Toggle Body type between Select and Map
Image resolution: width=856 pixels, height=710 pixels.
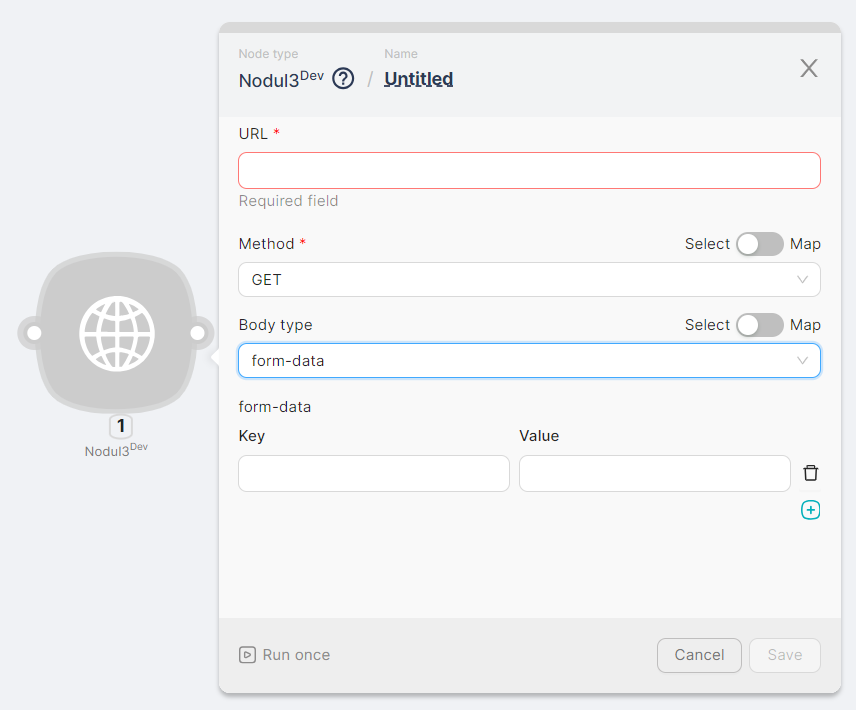click(760, 325)
